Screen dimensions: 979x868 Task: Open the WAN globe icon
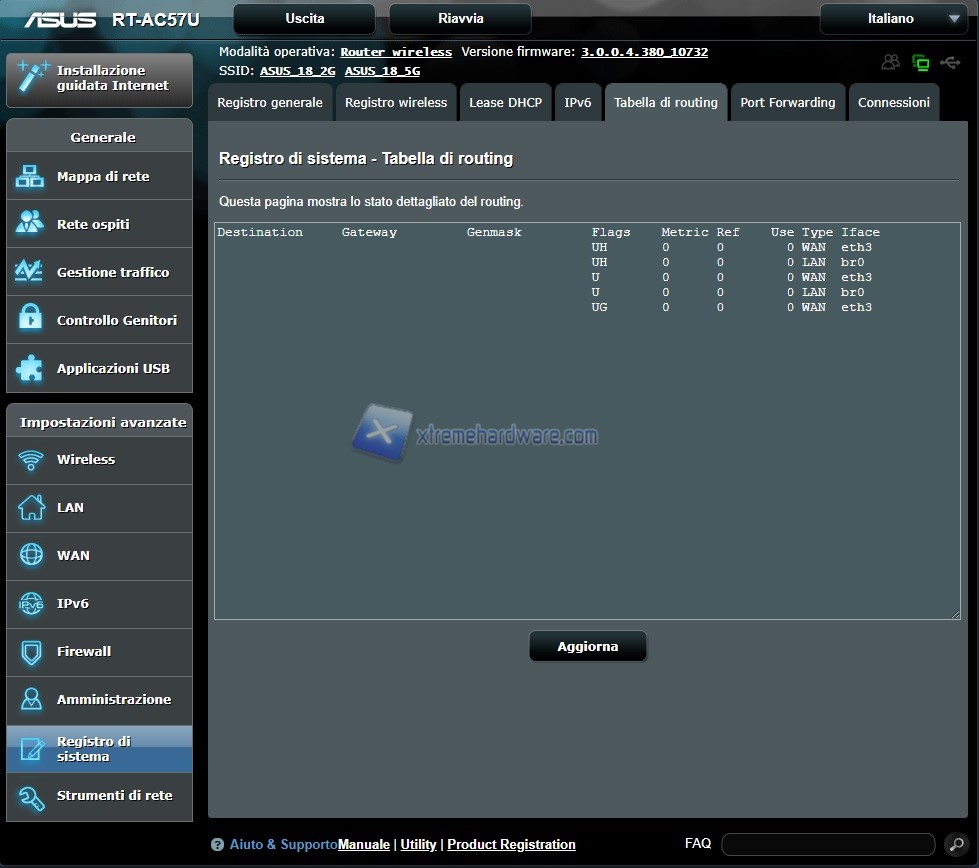pos(31,556)
